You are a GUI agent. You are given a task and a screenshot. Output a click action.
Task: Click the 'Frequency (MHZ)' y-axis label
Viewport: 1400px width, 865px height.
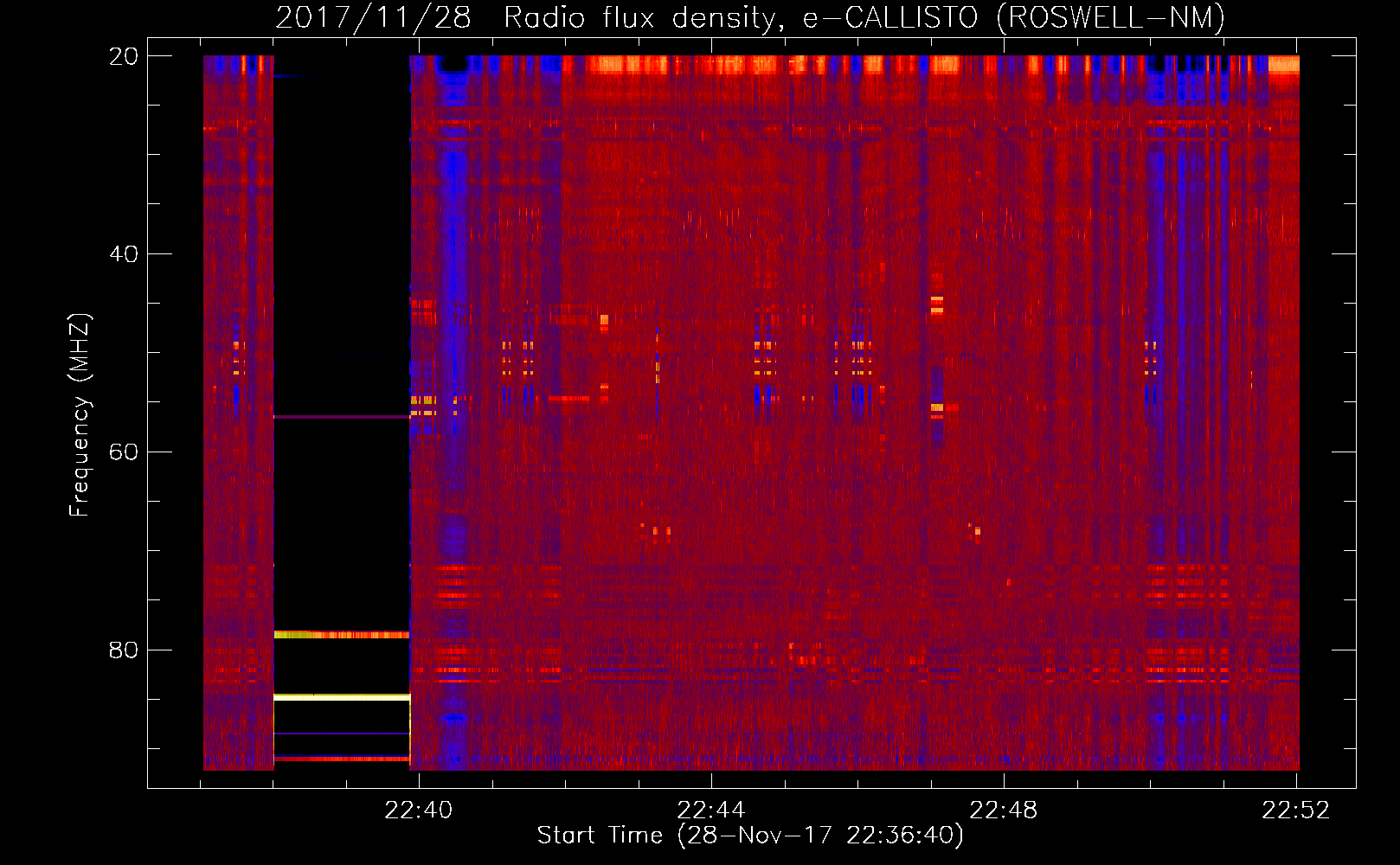(x=80, y=415)
